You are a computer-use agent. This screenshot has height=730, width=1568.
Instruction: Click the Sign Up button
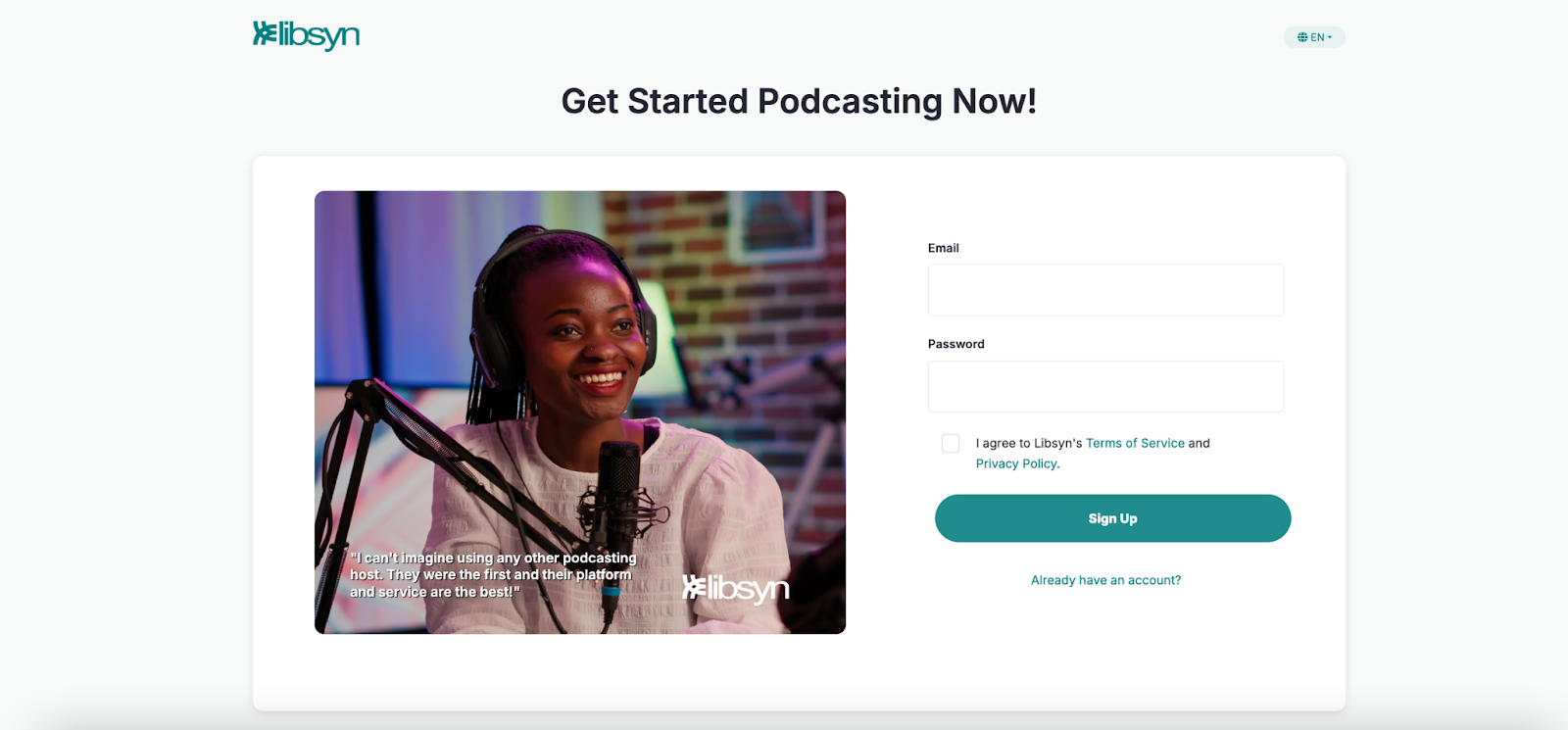pyautogui.click(x=1112, y=518)
